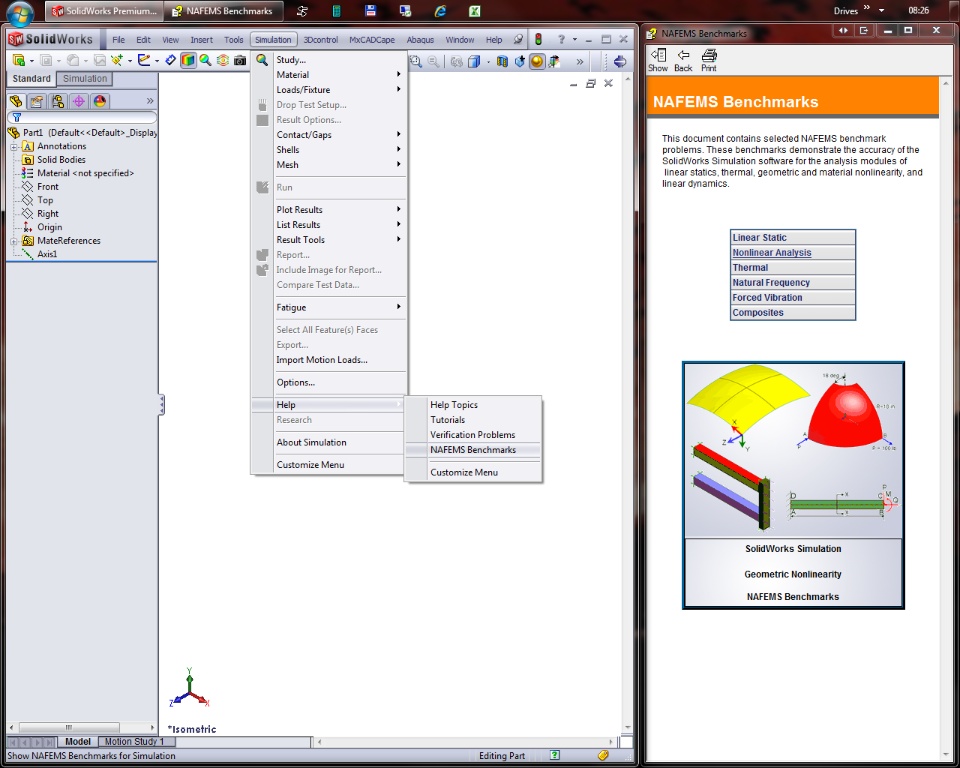Screen dimensions: 960x768
Task: Switch to the Standard tab
Action: click(31, 78)
